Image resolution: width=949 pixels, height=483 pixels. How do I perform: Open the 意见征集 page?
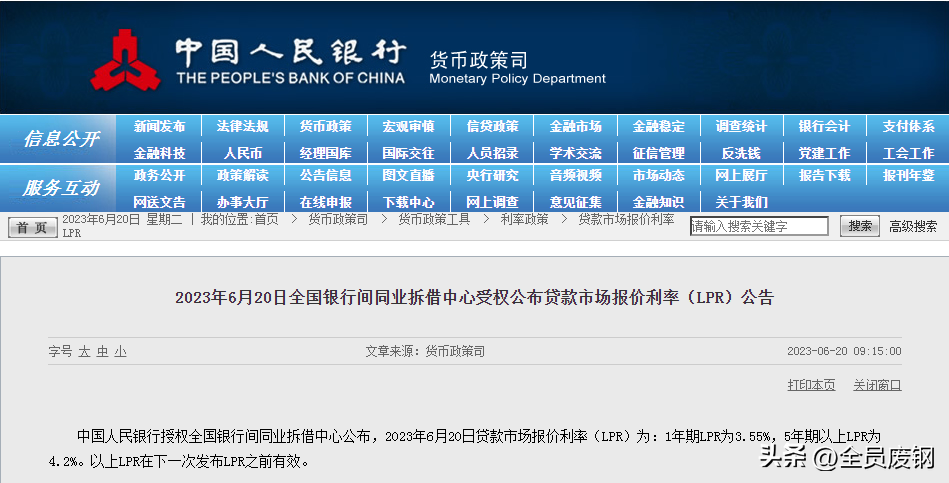coord(575,202)
